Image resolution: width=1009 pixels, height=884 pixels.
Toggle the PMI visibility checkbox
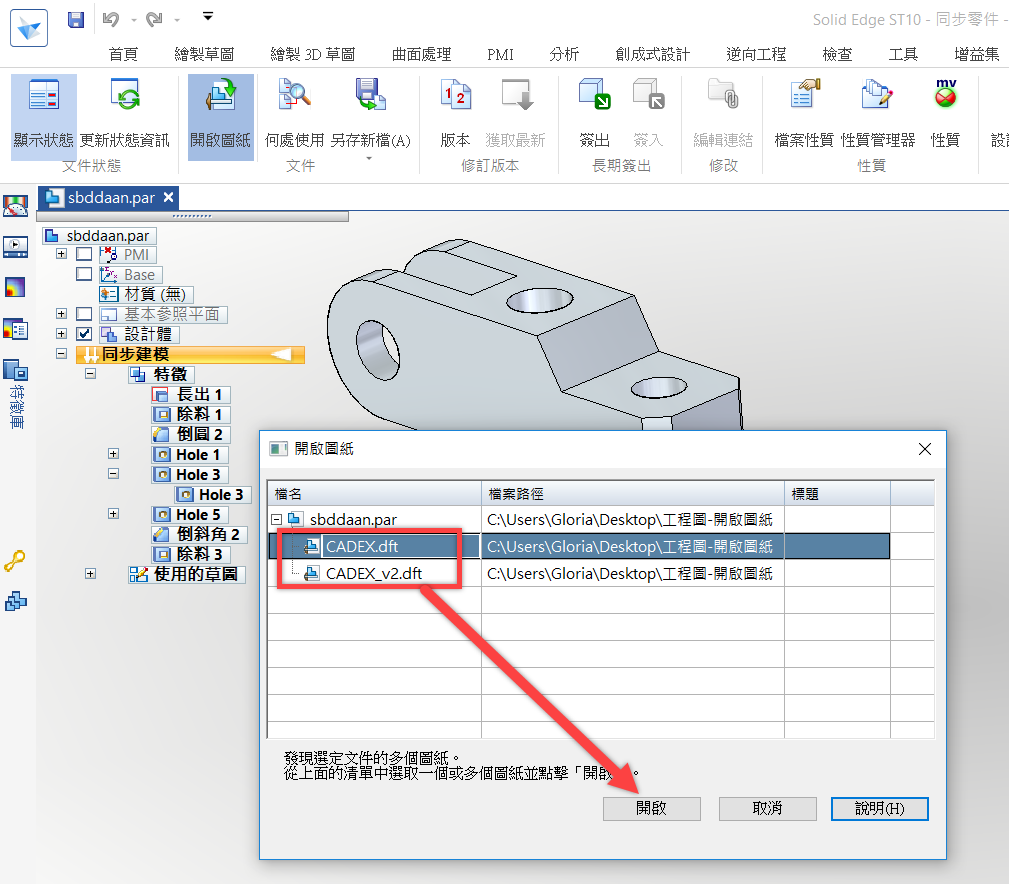pos(84,254)
